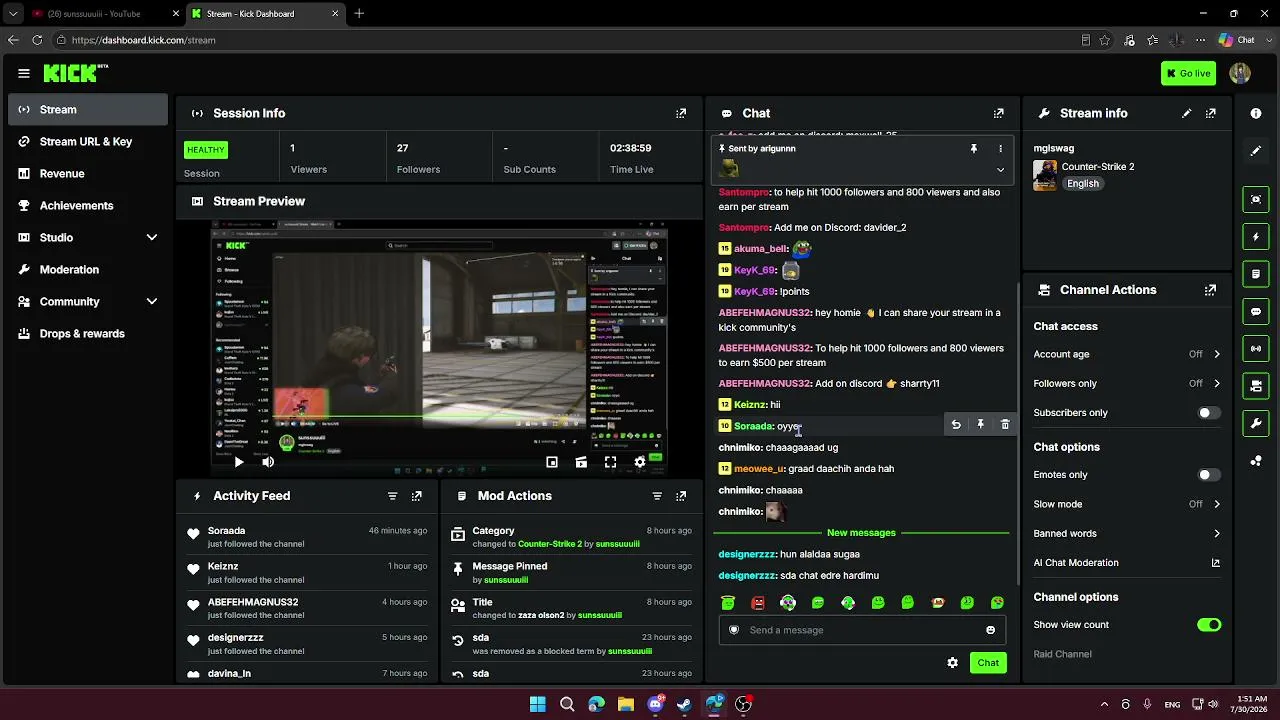
Task: Open AI Chat Moderation external link
Action: tap(1216, 563)
